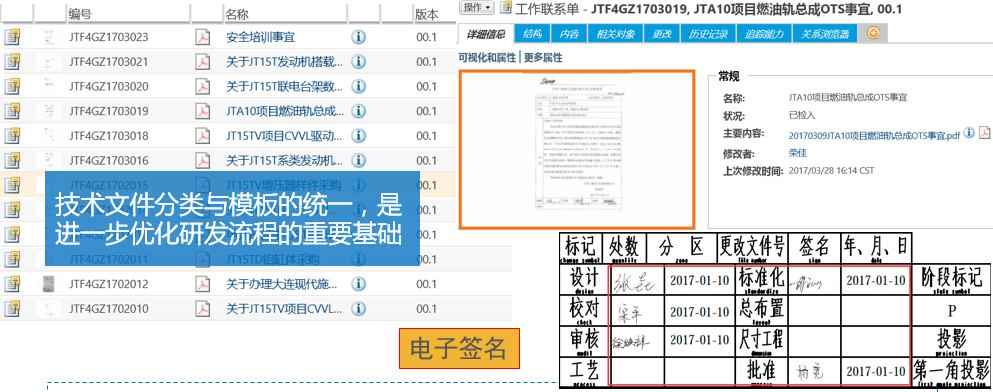Click timestamp 2017/03/28 16:14 CST

(x=831, y=171)
